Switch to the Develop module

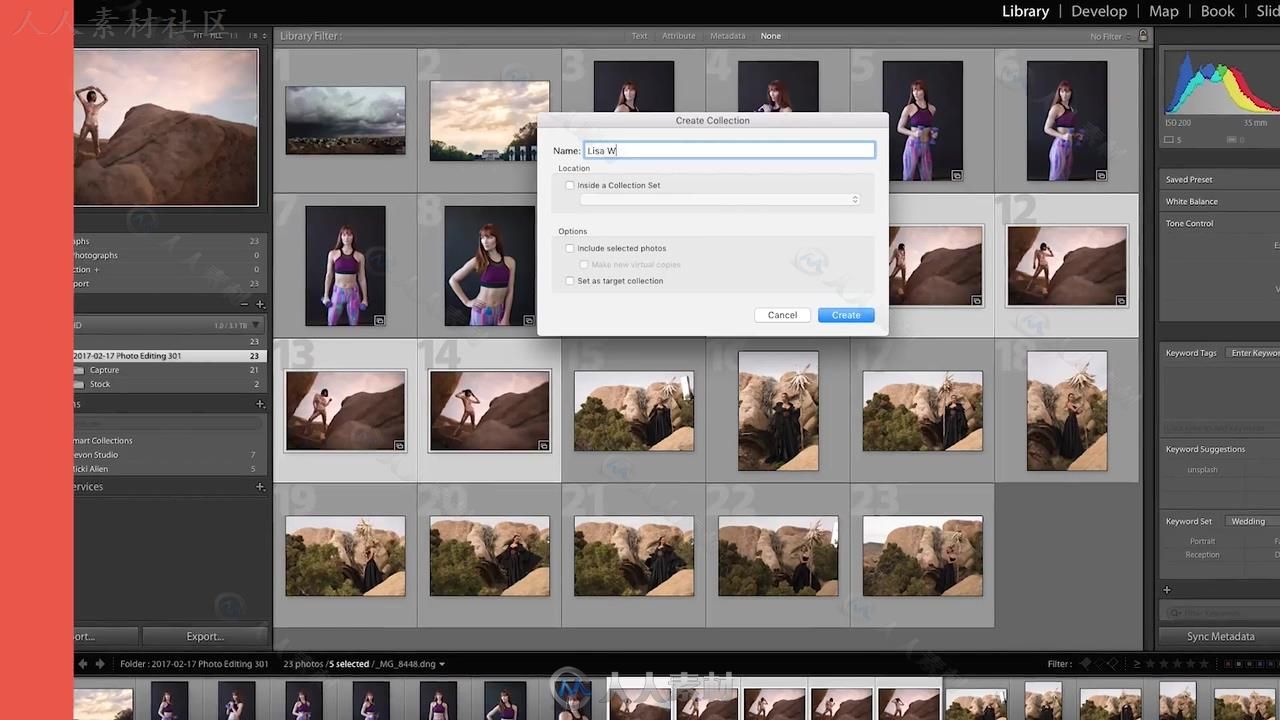[x=1098, y=11]
